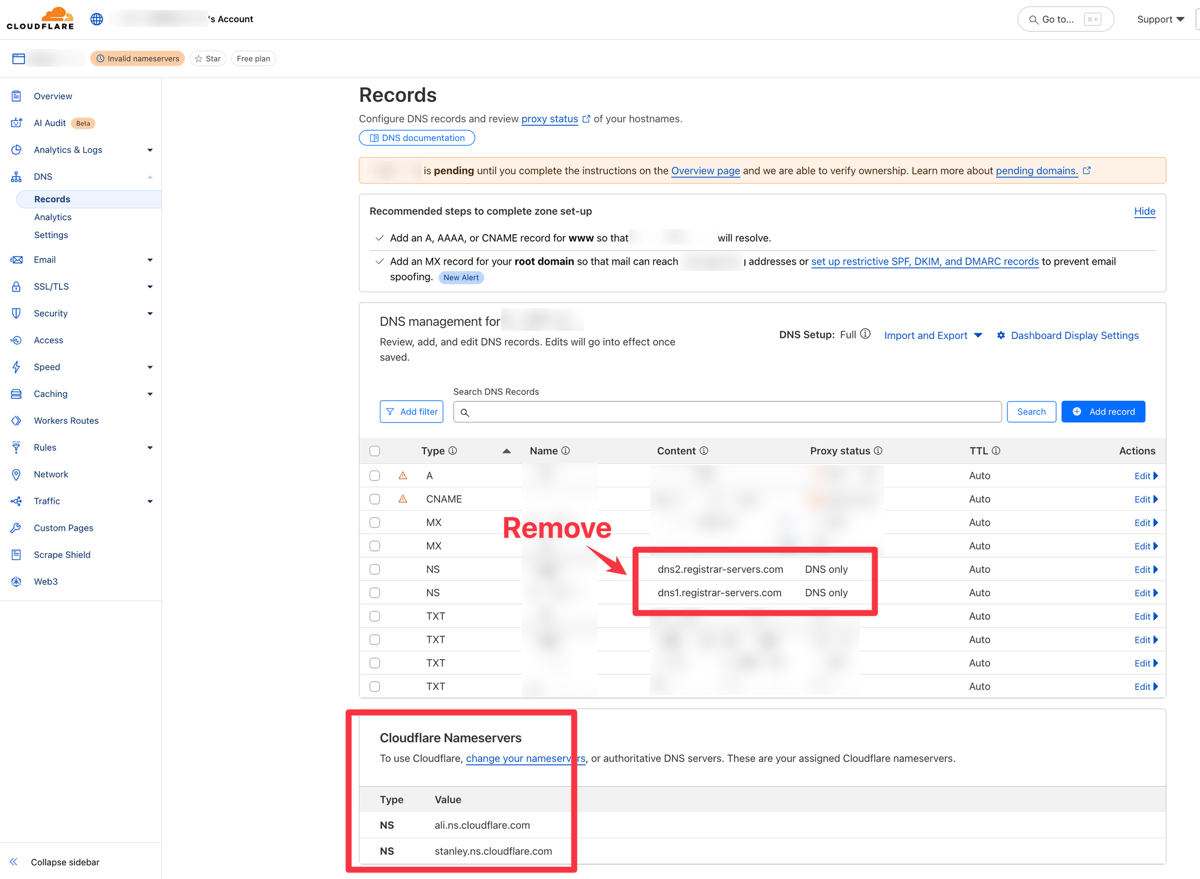The image size is (1200, 879).
Task: Click the Cloudflare logo
Action: 41,18
